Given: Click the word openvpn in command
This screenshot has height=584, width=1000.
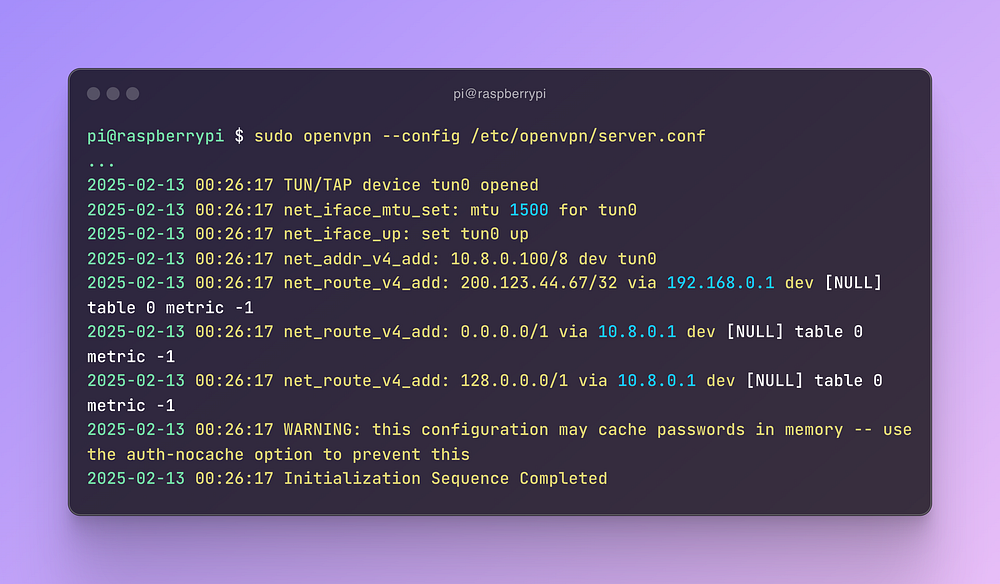Looking at the screenshot, I should pyautogui.click(x=337, y=136).
